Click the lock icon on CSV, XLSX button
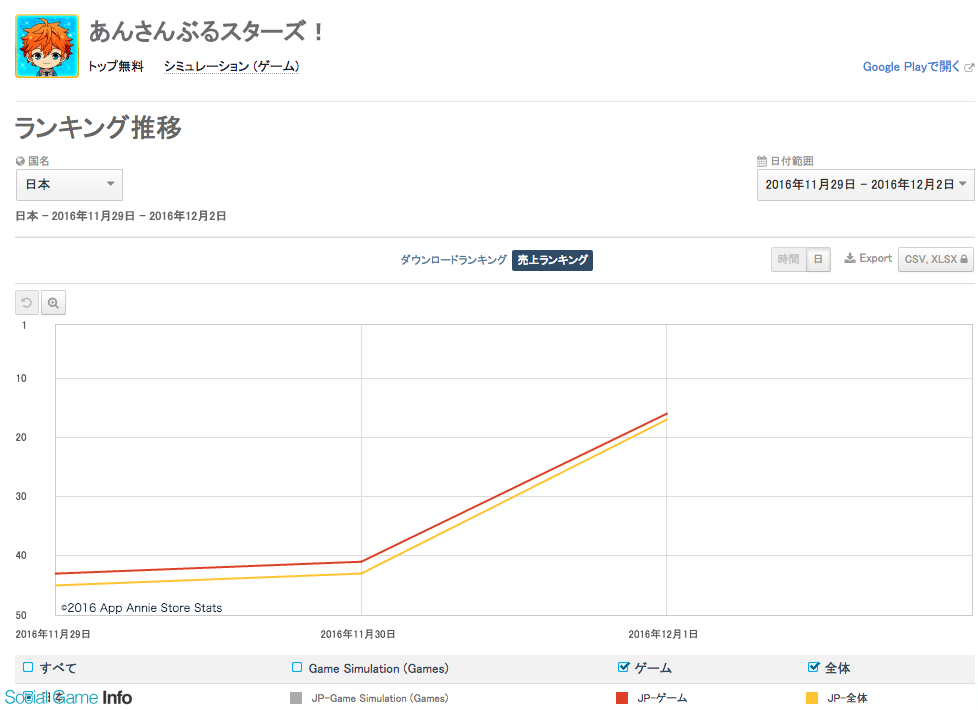 [x=964, y=259]
